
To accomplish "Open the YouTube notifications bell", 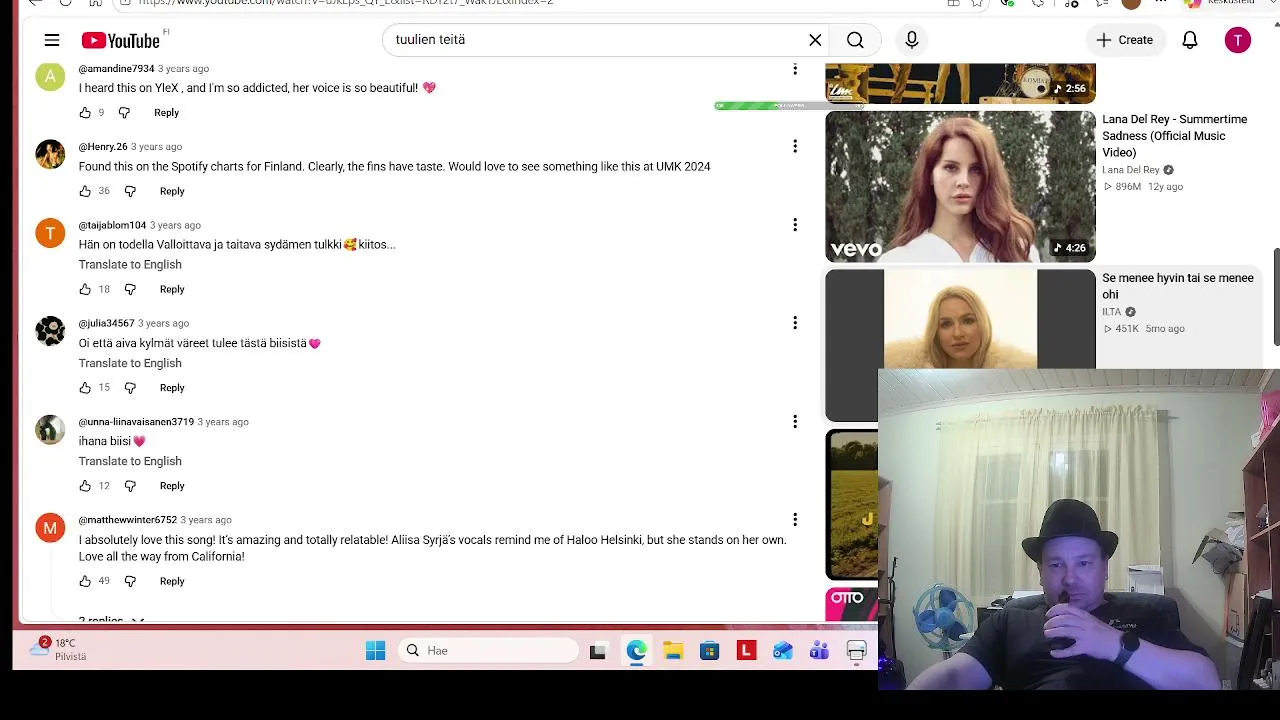I will click(x=1190, y=40).
